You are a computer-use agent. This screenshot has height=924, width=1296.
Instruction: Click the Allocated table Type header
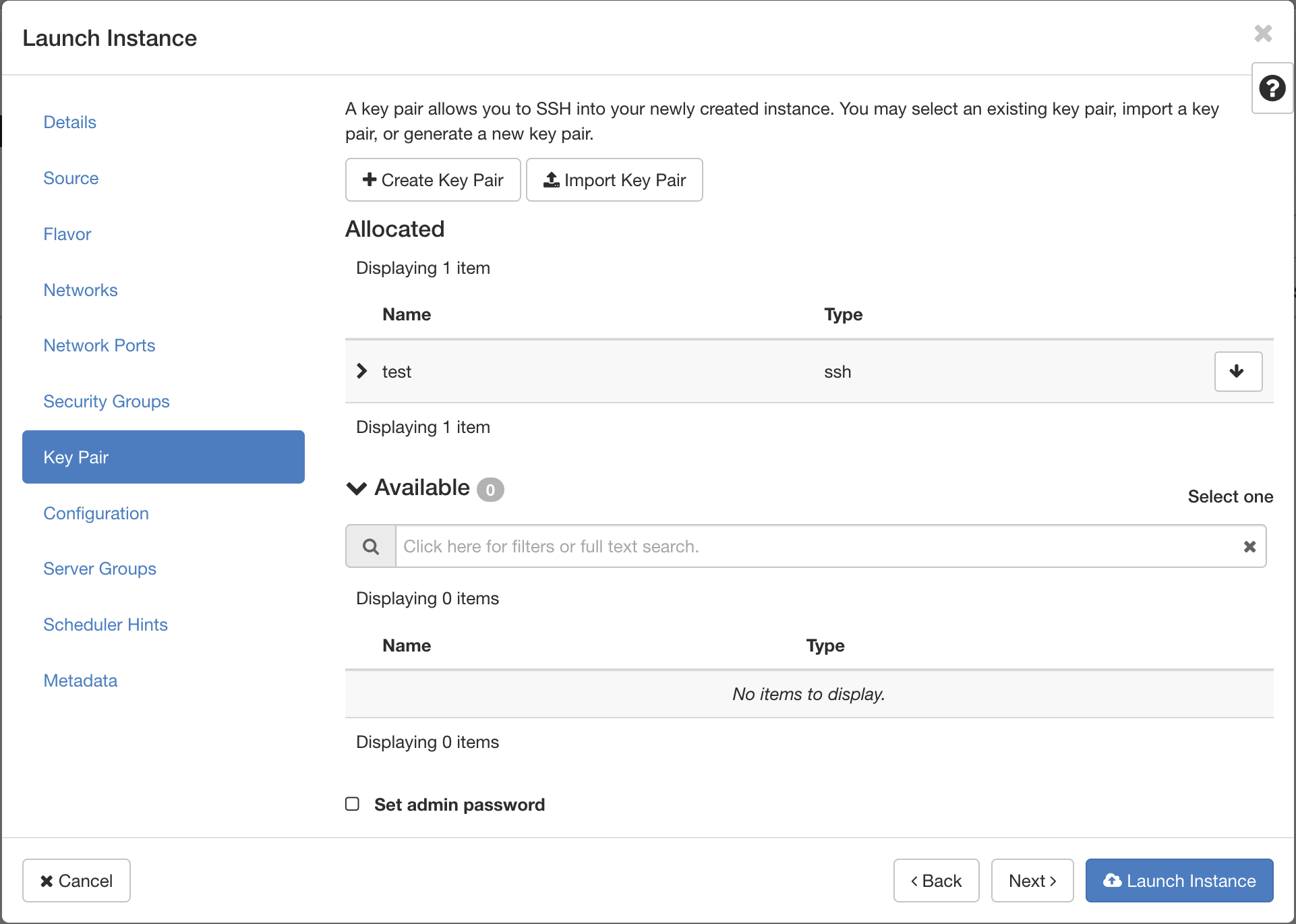coord(844,314)
